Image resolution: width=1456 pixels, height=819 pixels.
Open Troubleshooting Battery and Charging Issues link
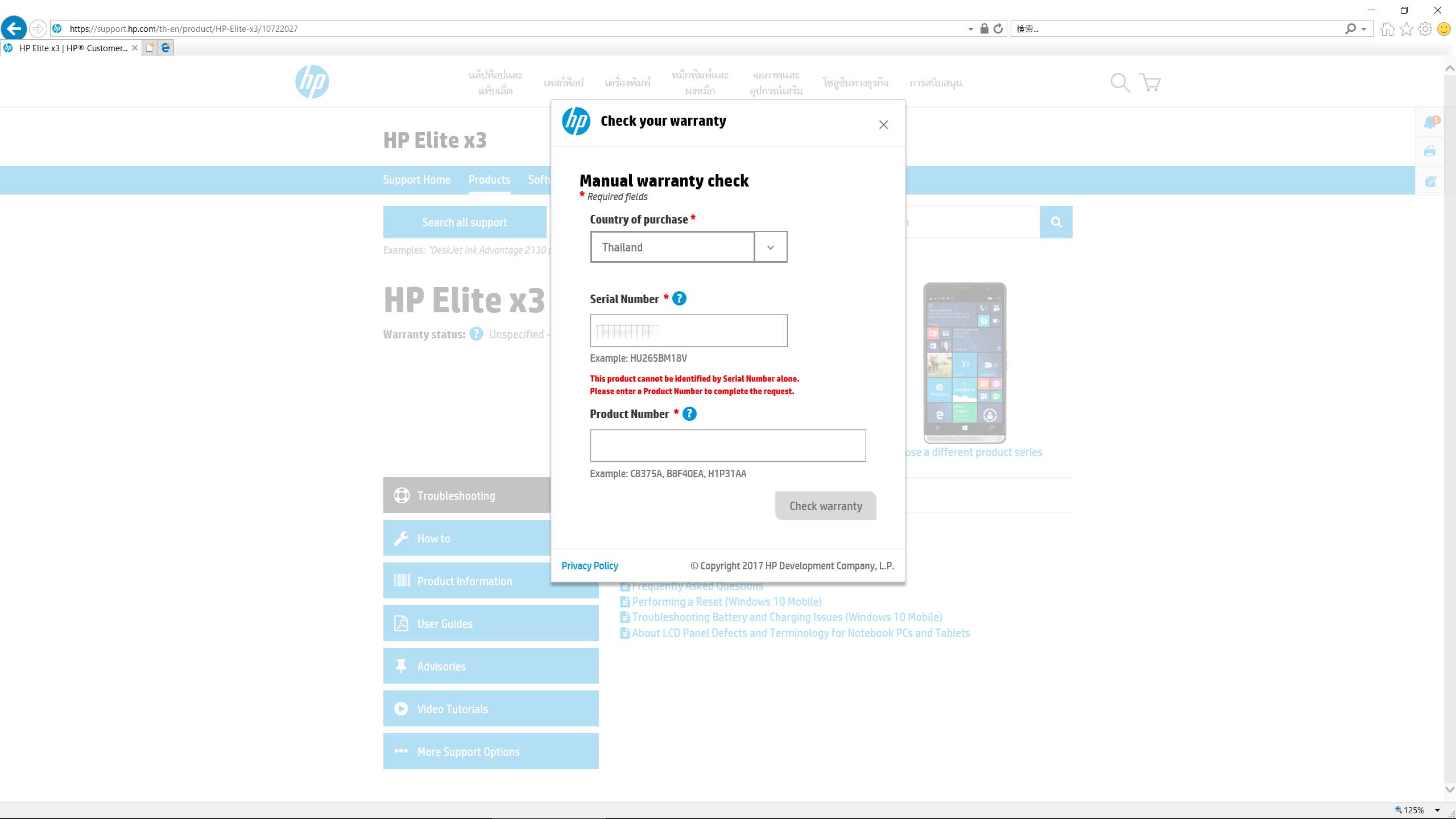[787, 617]
